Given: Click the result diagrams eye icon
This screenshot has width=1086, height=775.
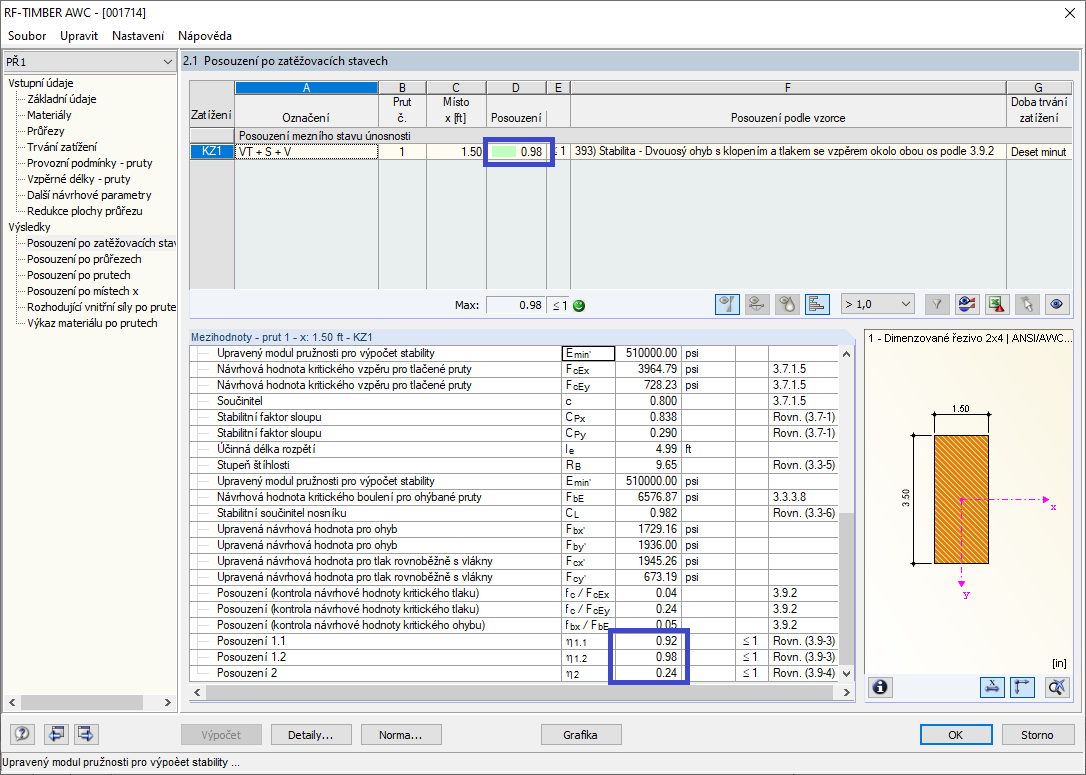Looking at the screenshot, I should tap(967, 304).
